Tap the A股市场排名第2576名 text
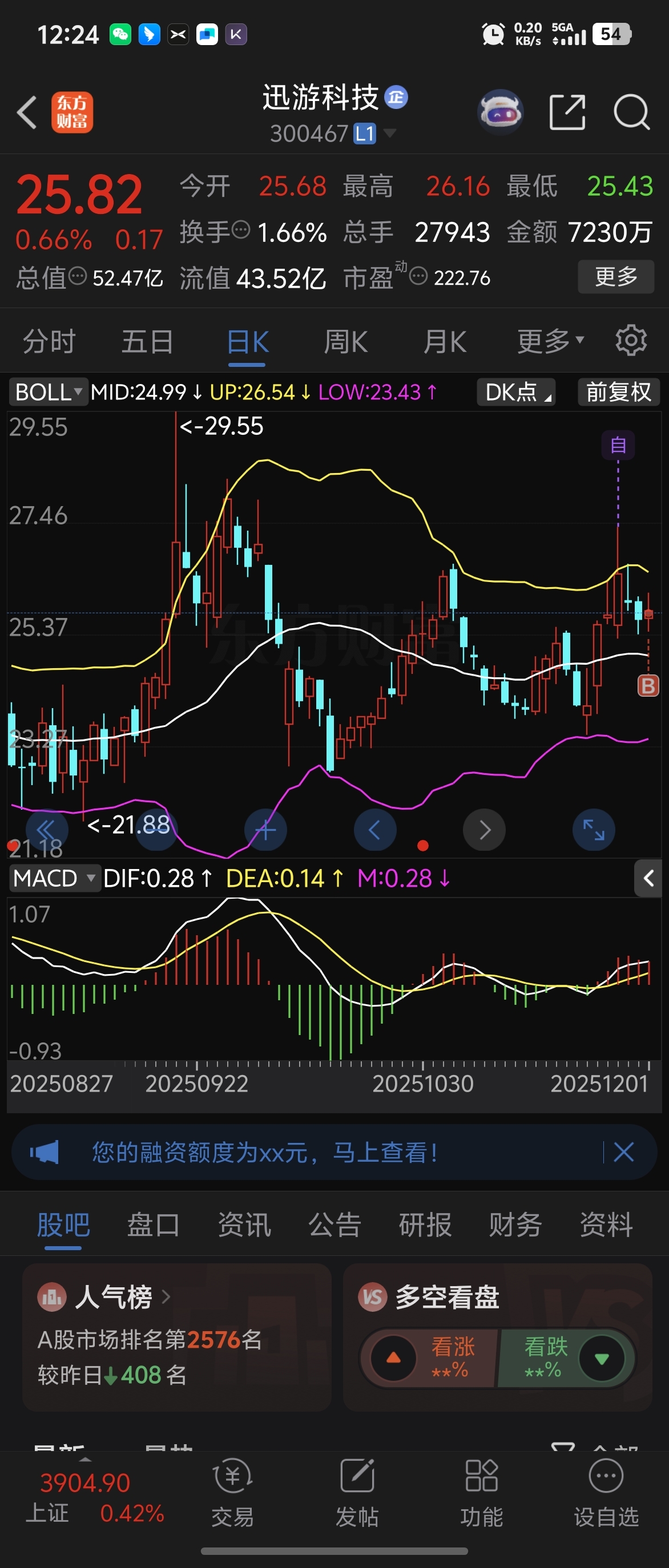This screenshot has height=1568, width=669. [x=150, y=1340]
